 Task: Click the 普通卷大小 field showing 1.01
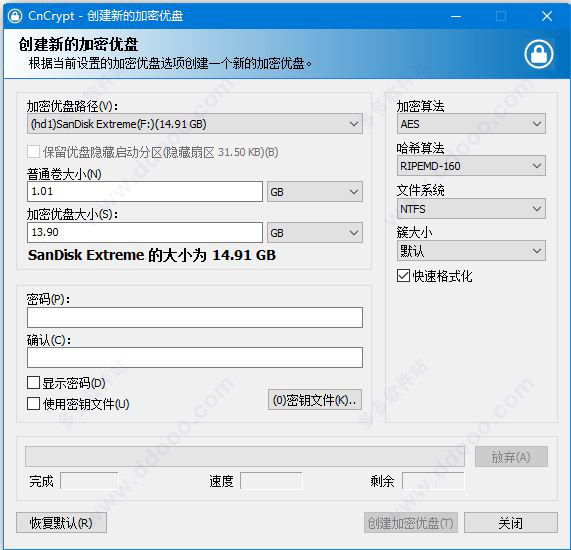tap(145, 192)
